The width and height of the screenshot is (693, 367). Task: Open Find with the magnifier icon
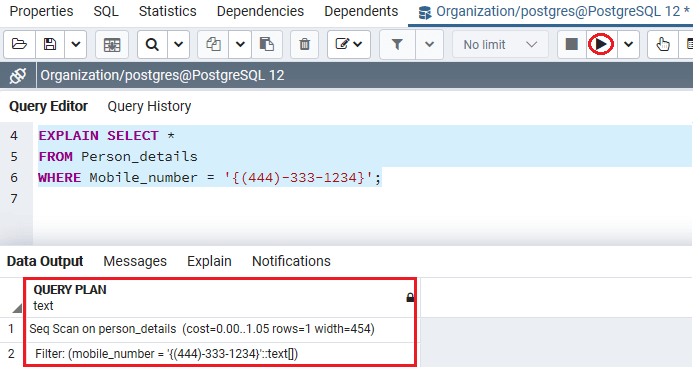152,44
